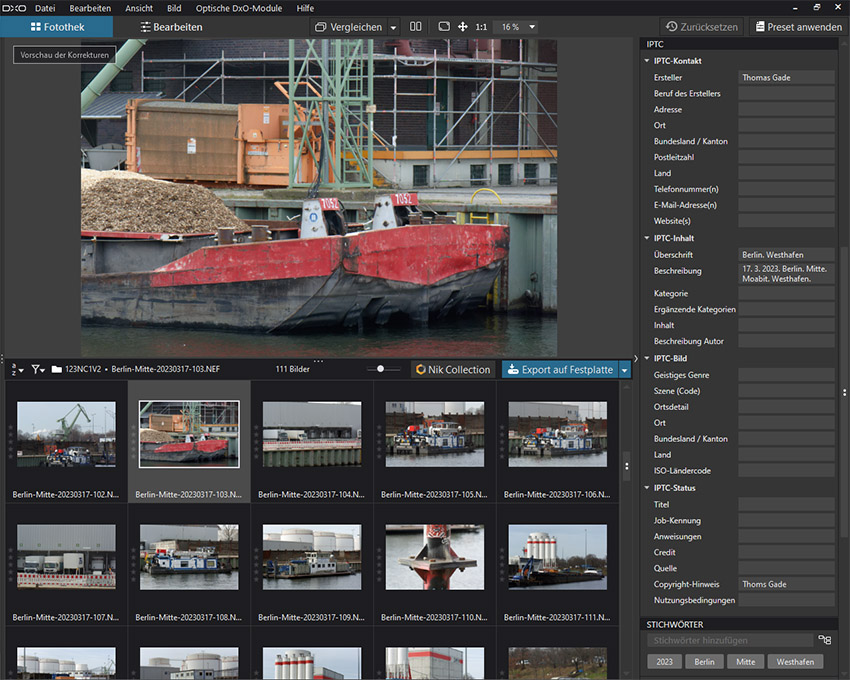Click the Mitte keyword tag

click(745, 662)
